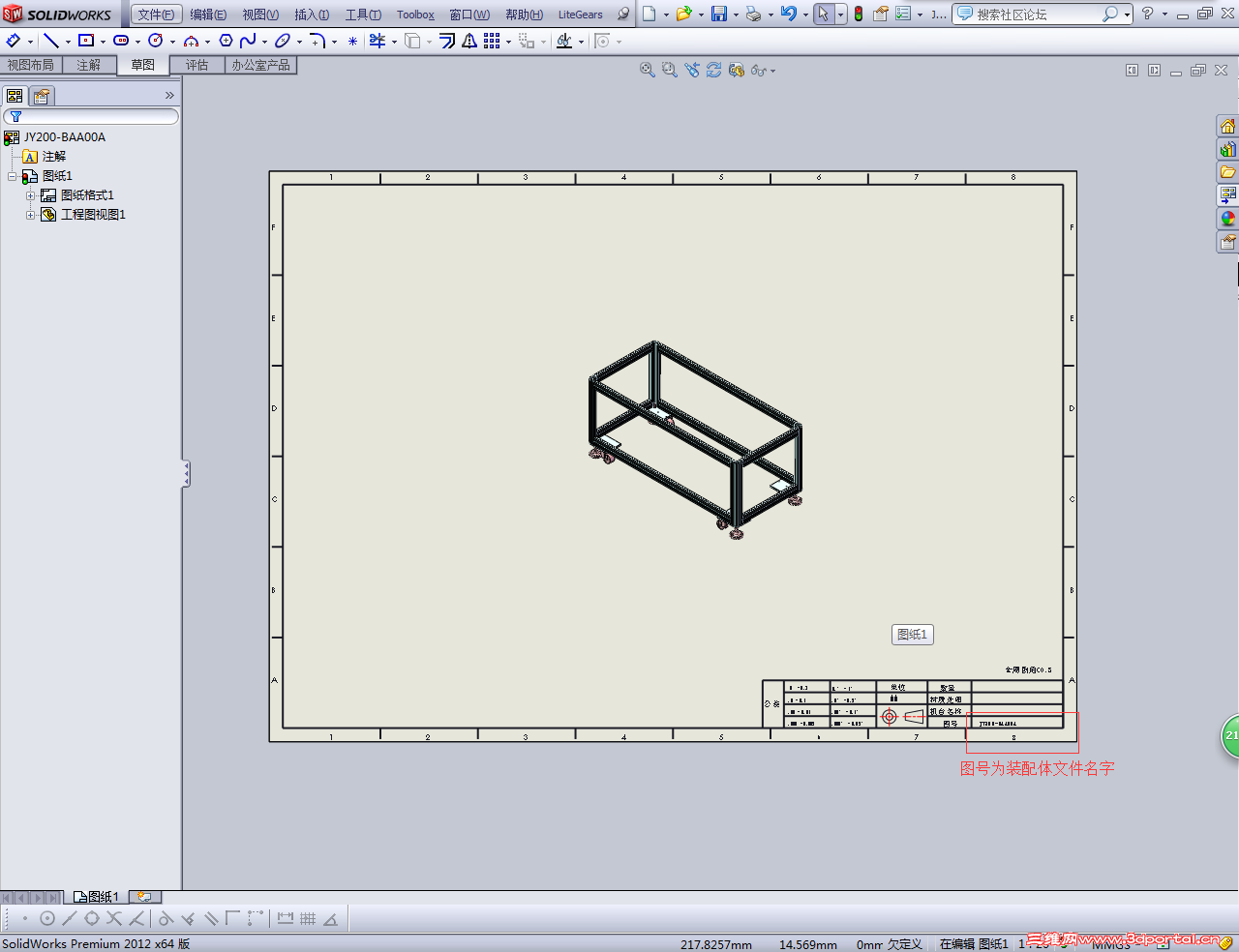Viewport: 1239px width, 952px height.
Task: Open the Design Library task pane tab
Action: point(1227,149)
